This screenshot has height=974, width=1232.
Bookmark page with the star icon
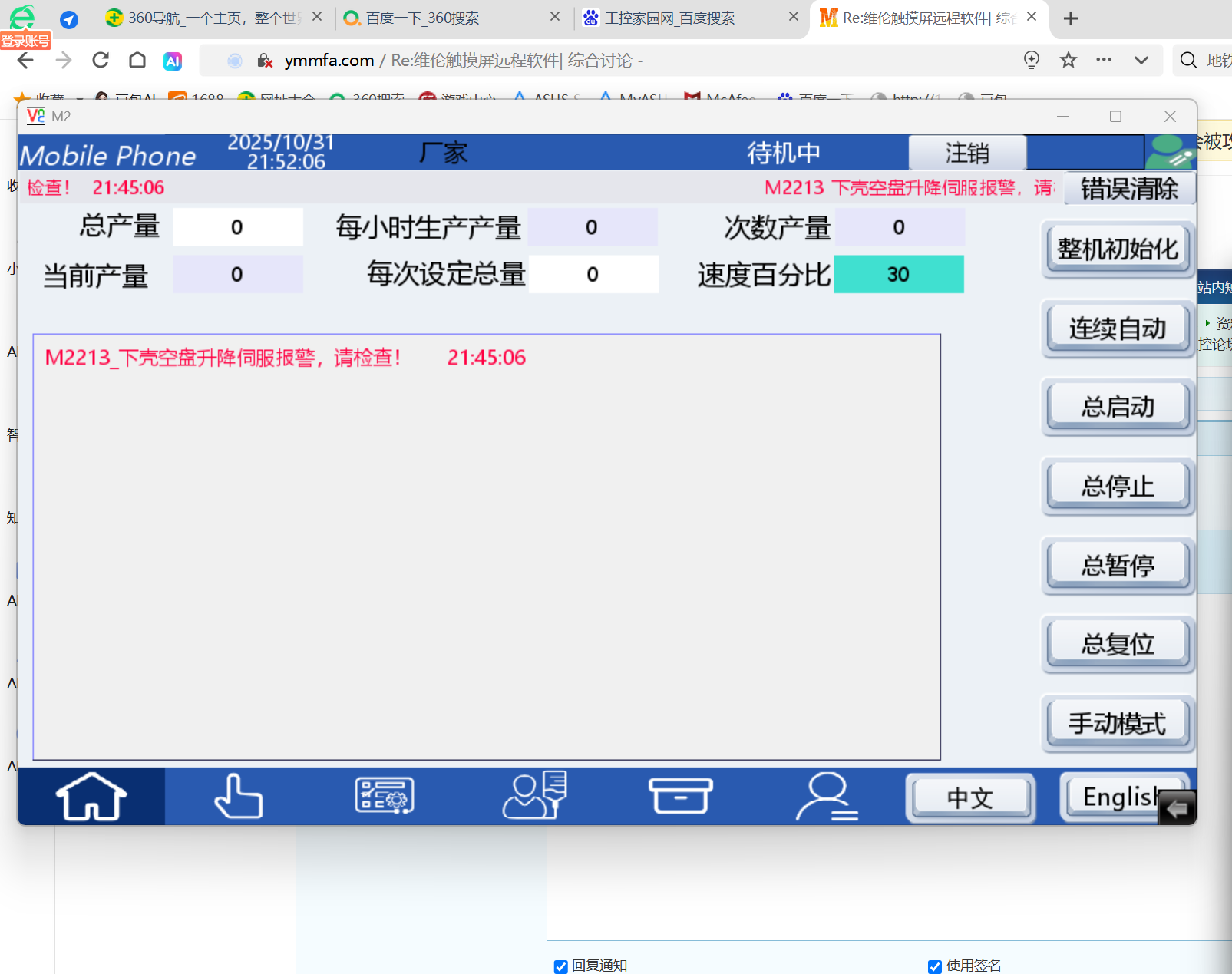pyautogui.click(x=1068, y=61)
